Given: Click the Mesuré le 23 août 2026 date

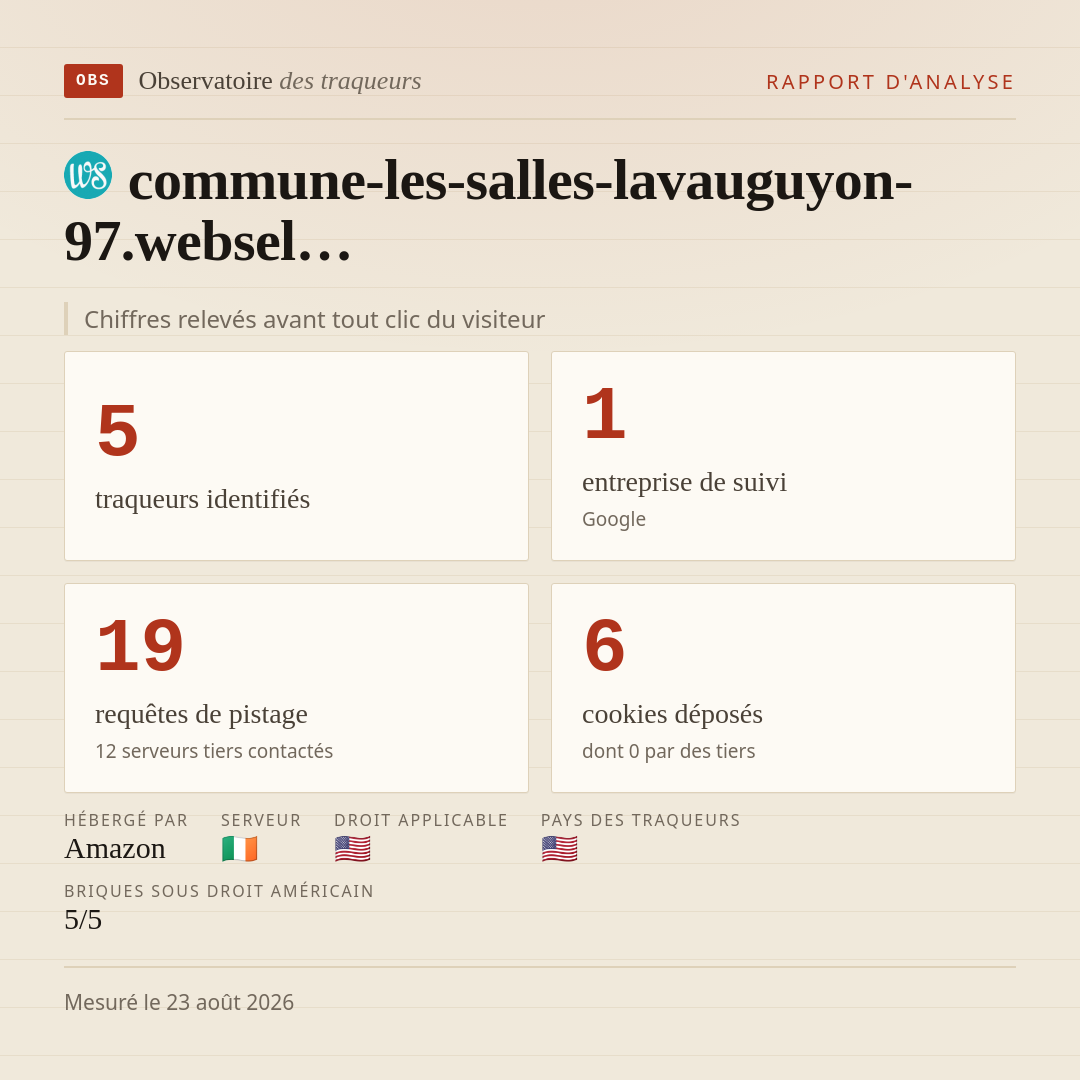Looking at the screenshot, I should 179,1002.
